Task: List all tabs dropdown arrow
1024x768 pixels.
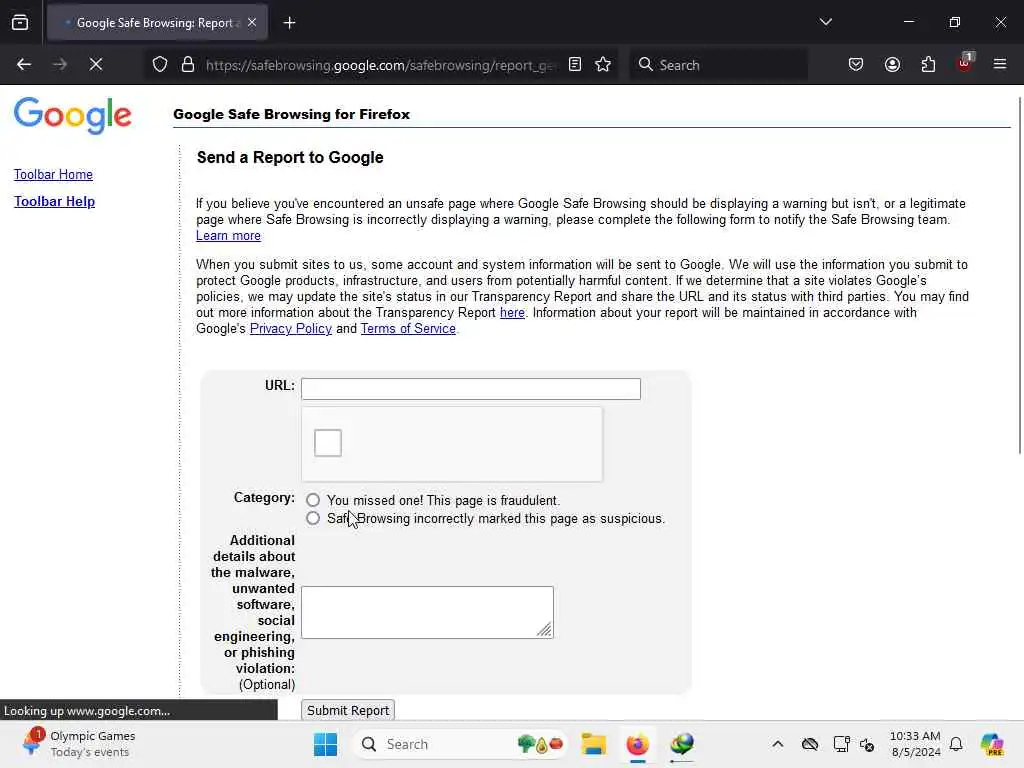Action: tap(825, 22)
